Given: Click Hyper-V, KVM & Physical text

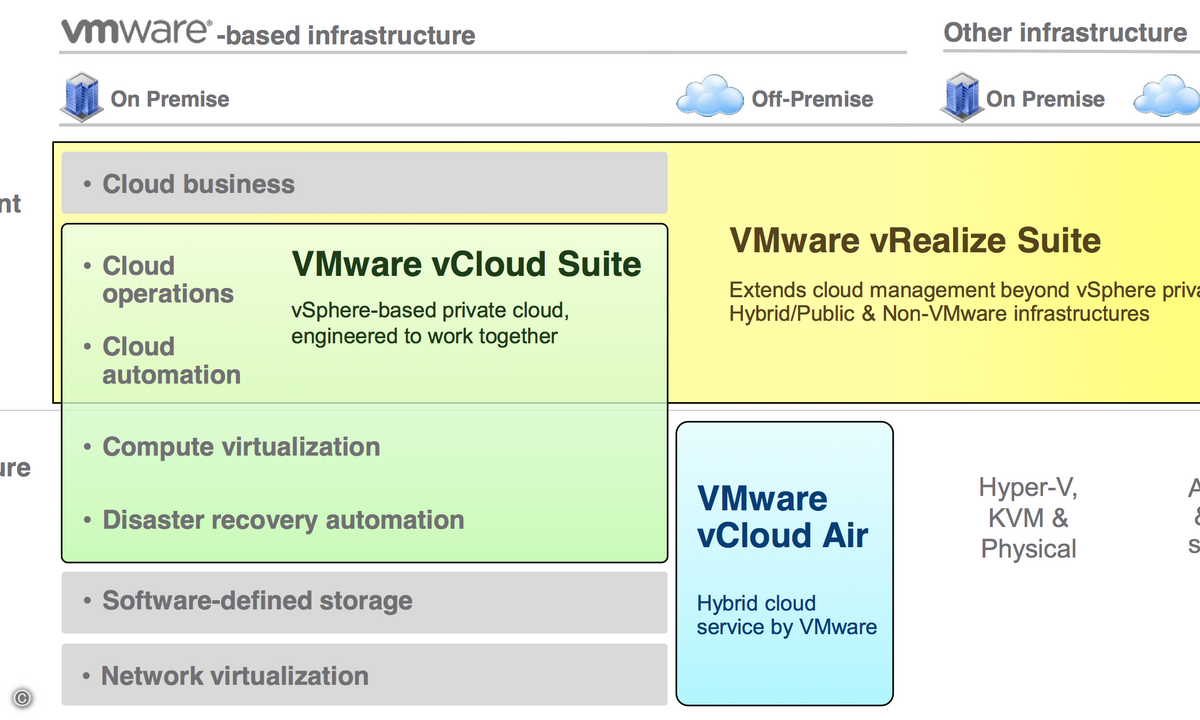Looking at the screenshot, I should pyautogui.click(x=1028, y=519).
